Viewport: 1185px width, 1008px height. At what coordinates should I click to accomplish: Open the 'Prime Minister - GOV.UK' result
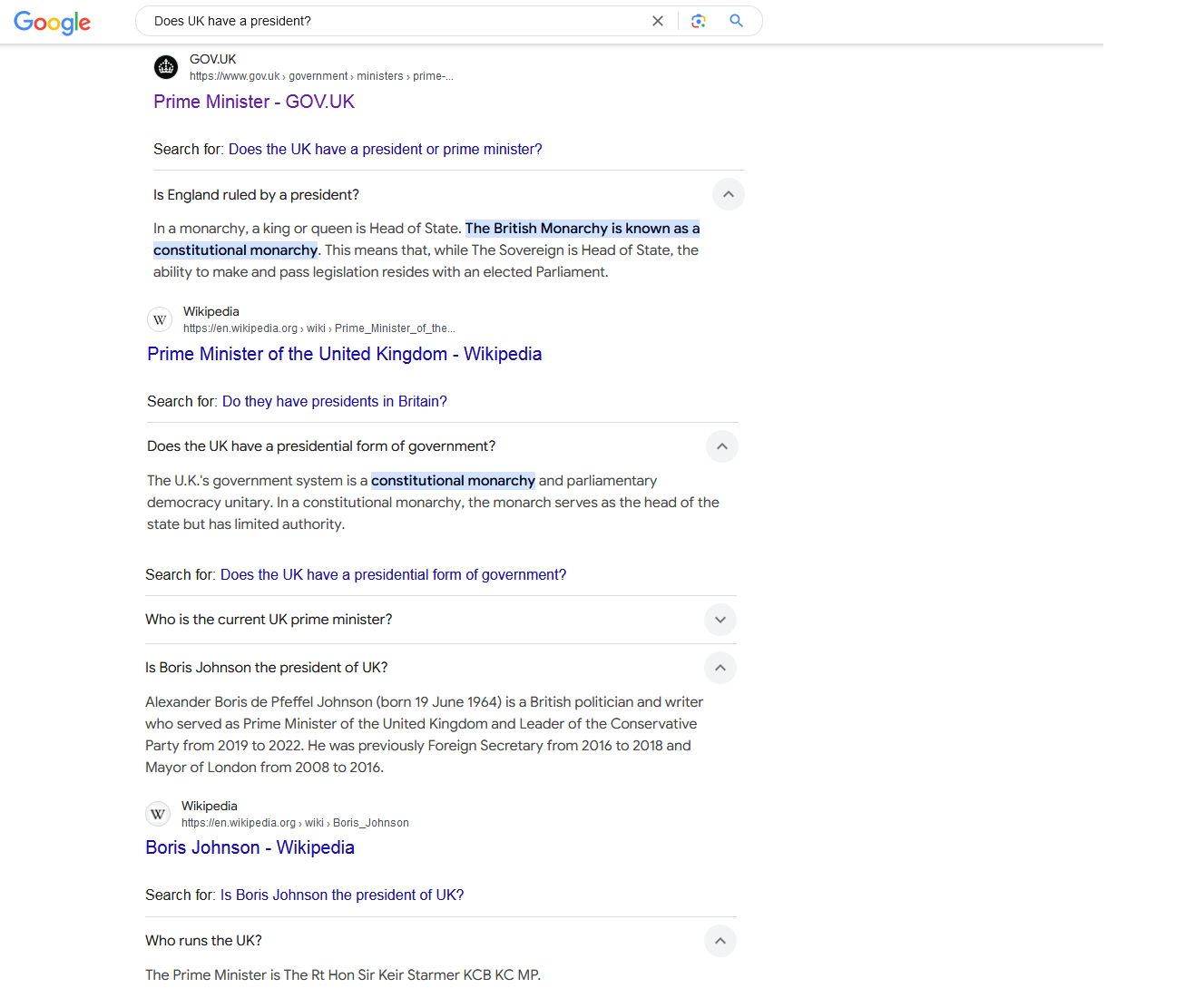[x=254, y=102]
